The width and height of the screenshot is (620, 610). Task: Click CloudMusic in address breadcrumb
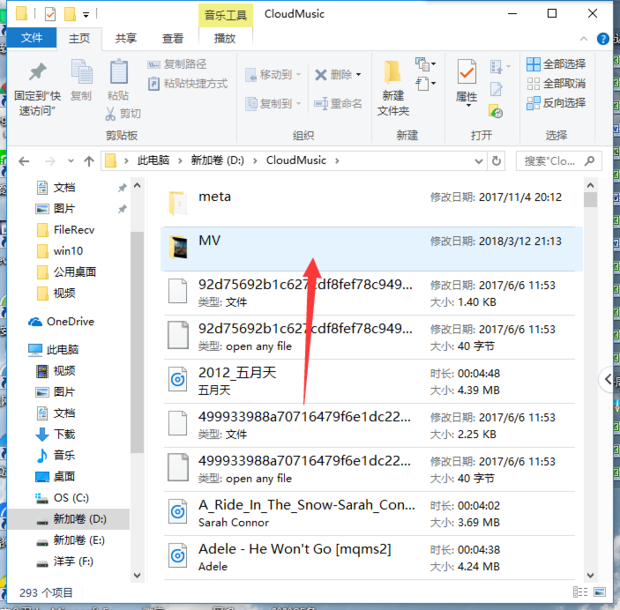(296, 161)
